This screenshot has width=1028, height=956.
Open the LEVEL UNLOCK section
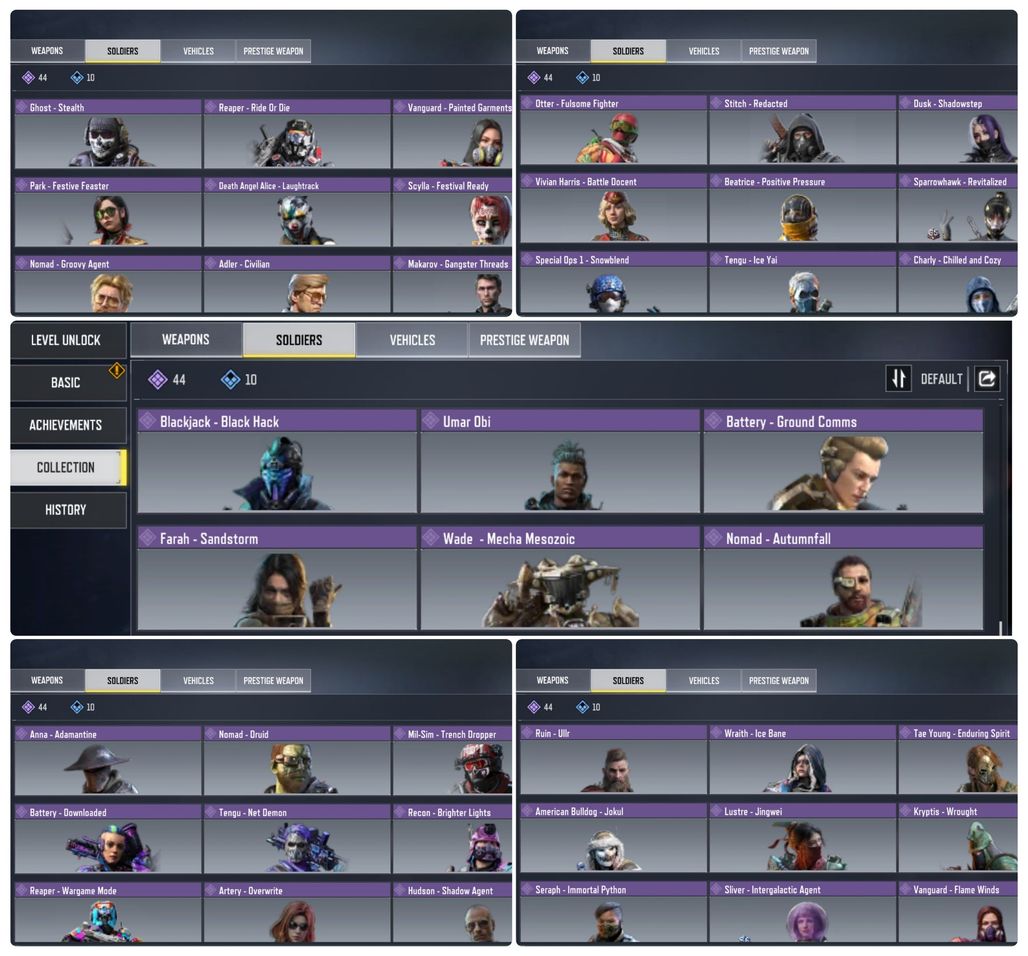click(66, 340)
